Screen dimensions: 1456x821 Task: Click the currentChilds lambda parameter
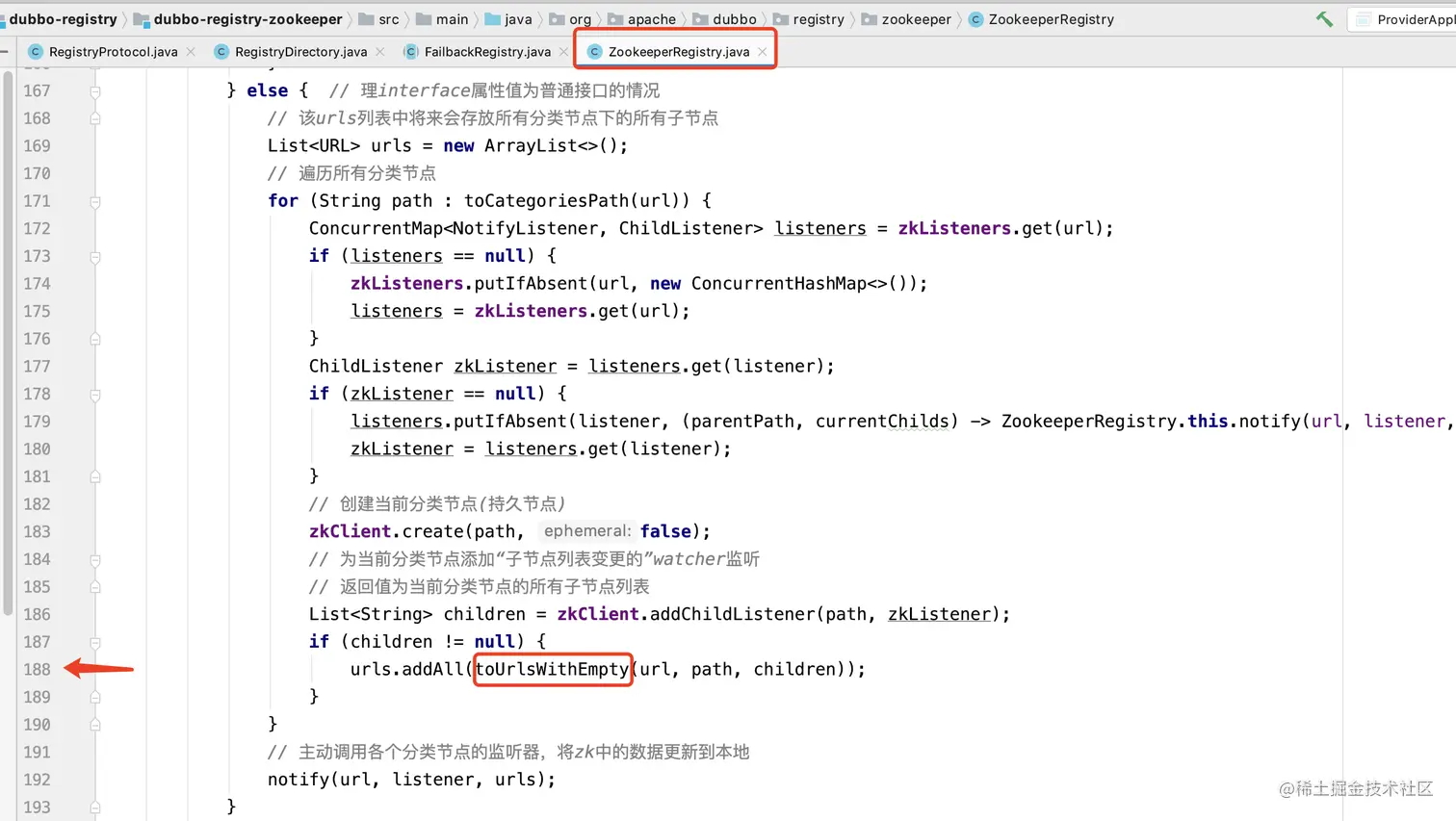point(882,422)
